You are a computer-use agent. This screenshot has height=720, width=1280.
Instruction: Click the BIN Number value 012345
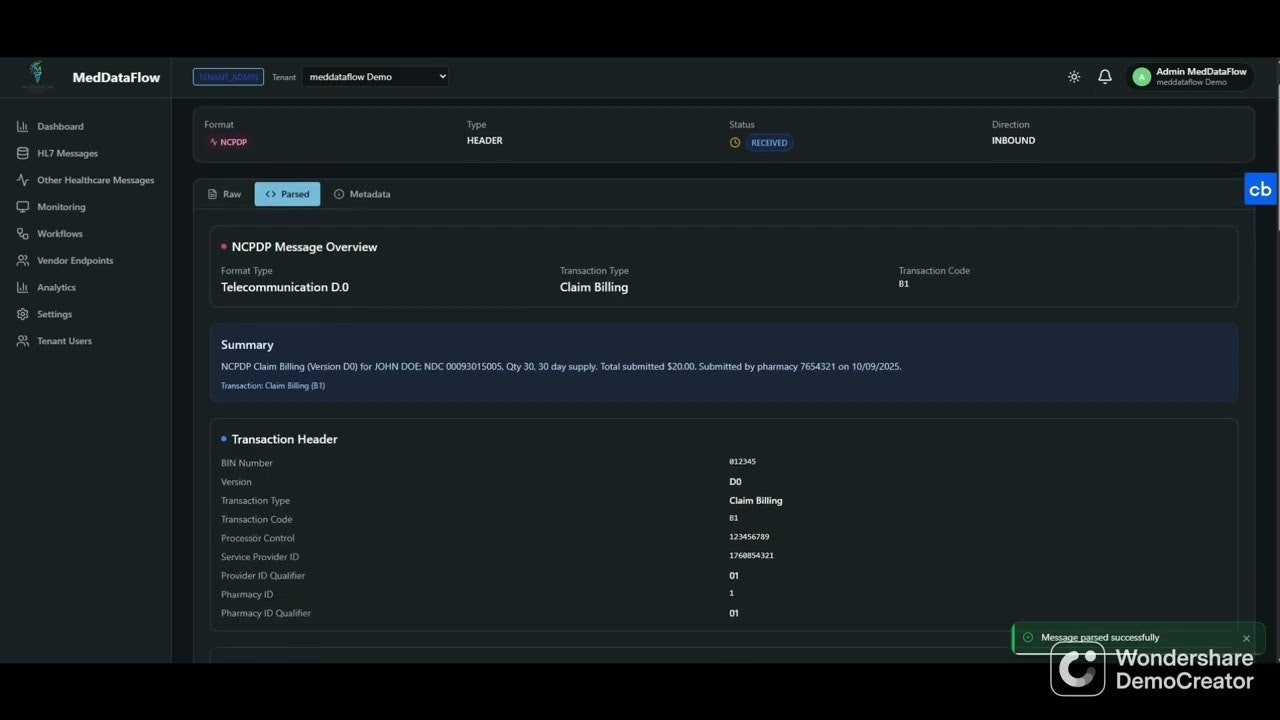point(742,462)
